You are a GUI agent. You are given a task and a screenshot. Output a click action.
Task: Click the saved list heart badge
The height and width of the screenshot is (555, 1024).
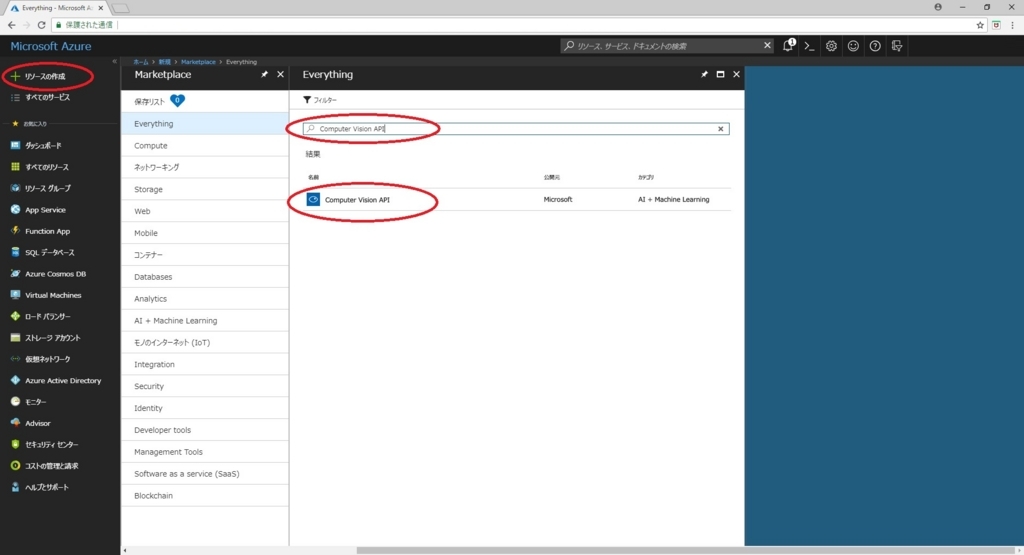click(x=177, y=101)
